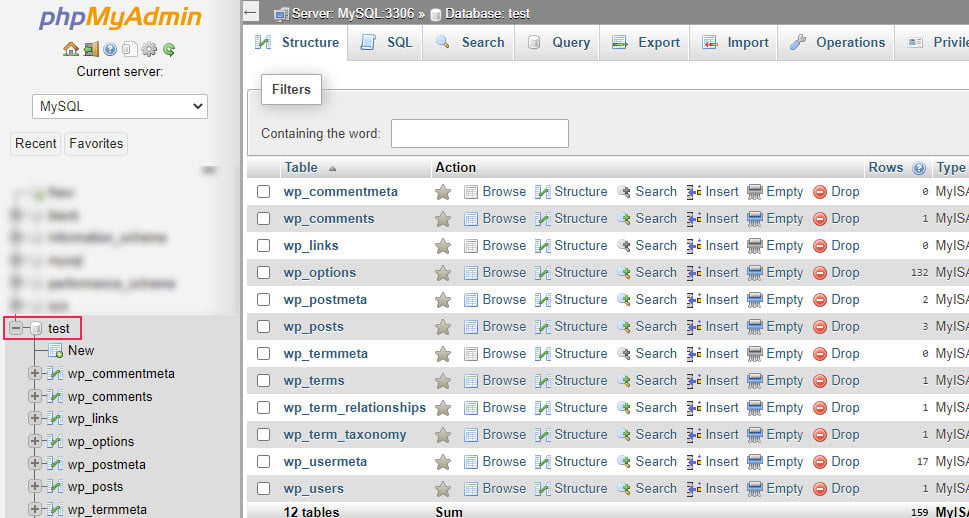Check the wp_comments row checkbox
The width and height of the screenshot is (969, 518).
tap(264, 218)
